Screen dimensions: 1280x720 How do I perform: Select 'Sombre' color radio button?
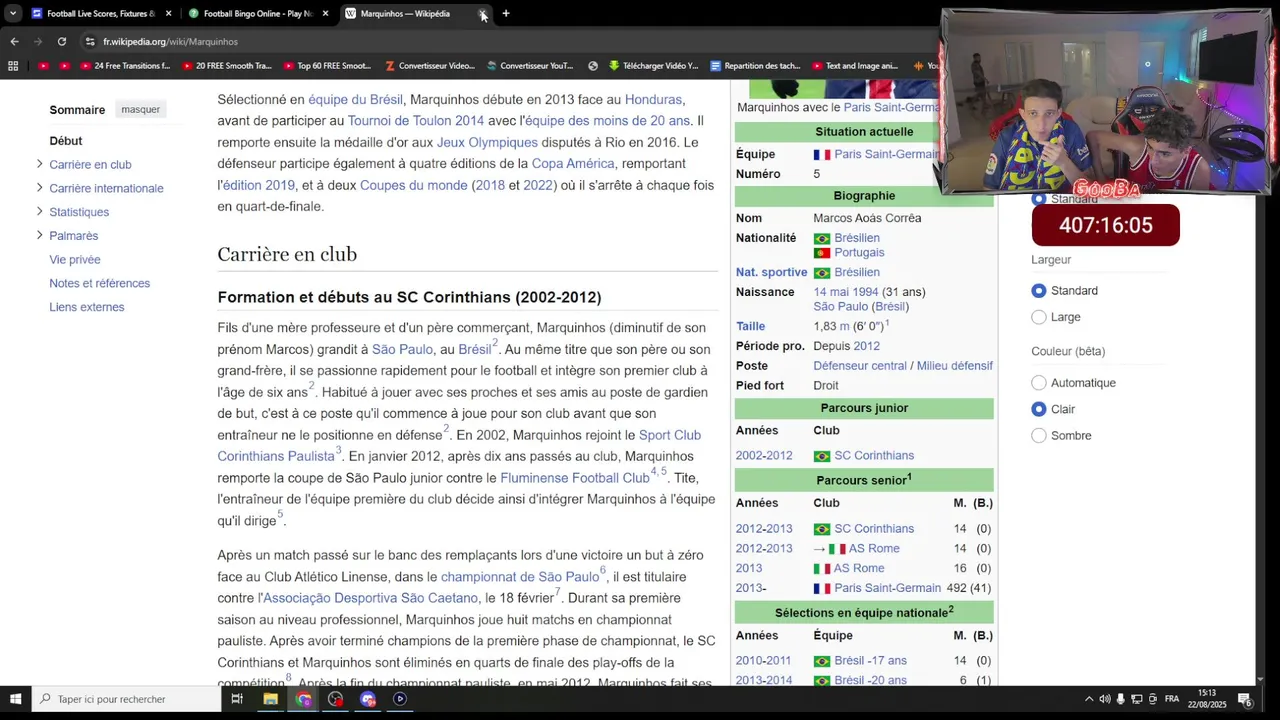point(1039,435)
